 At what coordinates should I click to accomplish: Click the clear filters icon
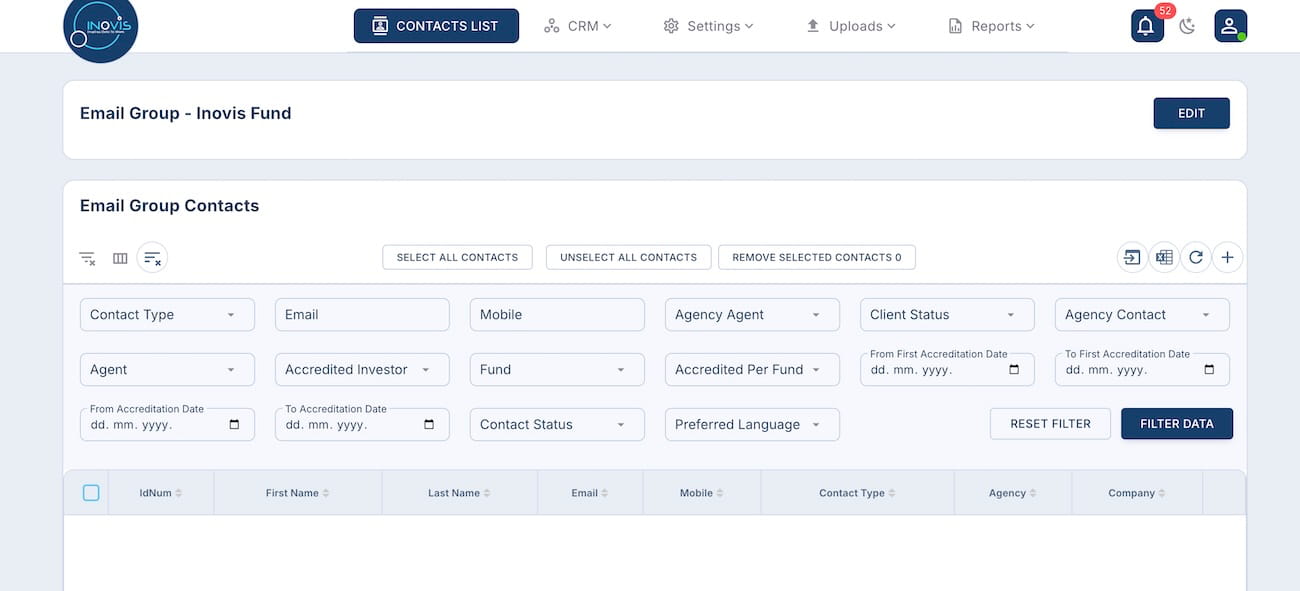point(87,258)
